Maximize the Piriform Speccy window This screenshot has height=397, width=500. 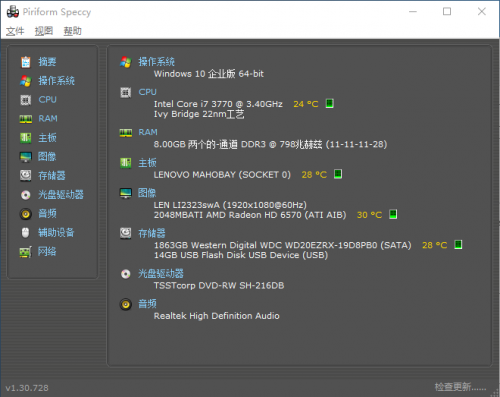(447, 12)
